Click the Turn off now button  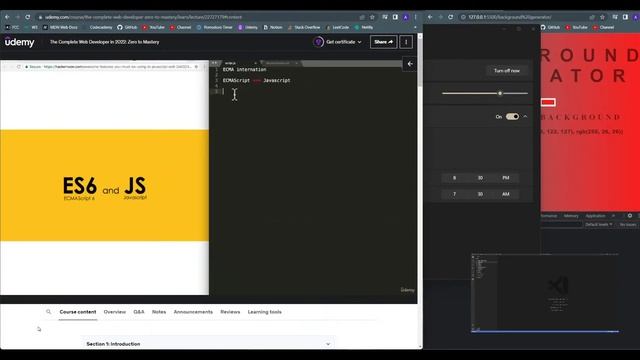[507, 71]
